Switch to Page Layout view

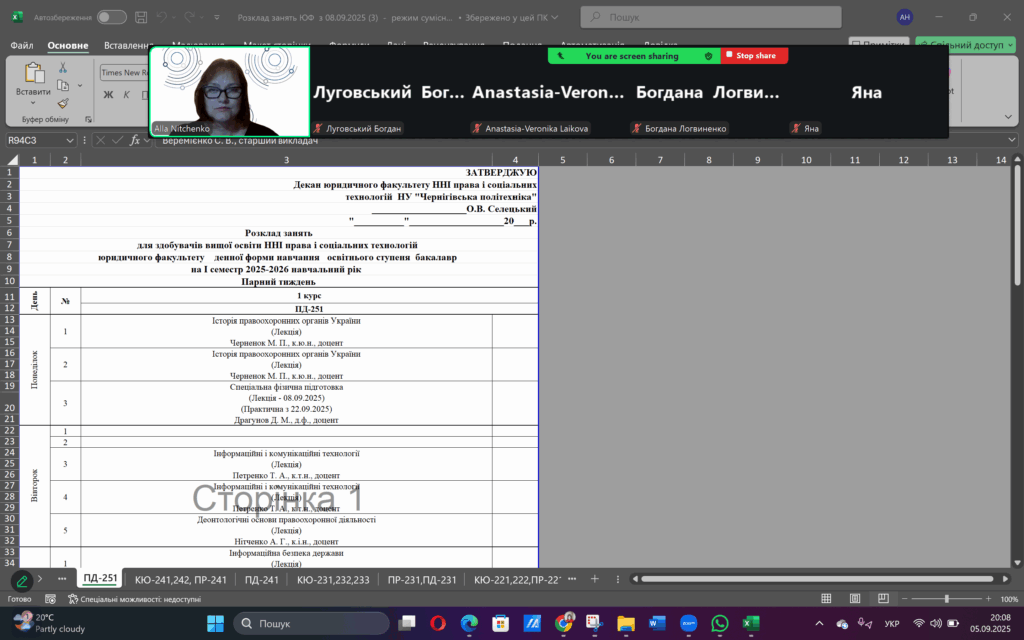tap(855, 599)
